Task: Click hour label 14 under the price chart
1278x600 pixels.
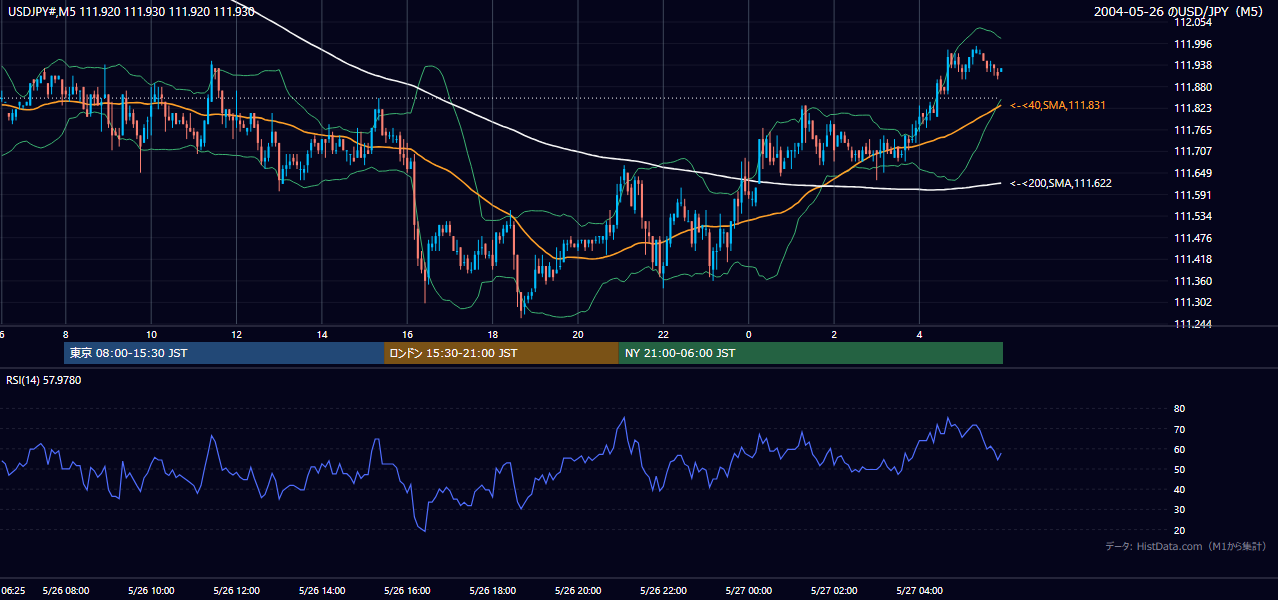Action: point(322,334)
